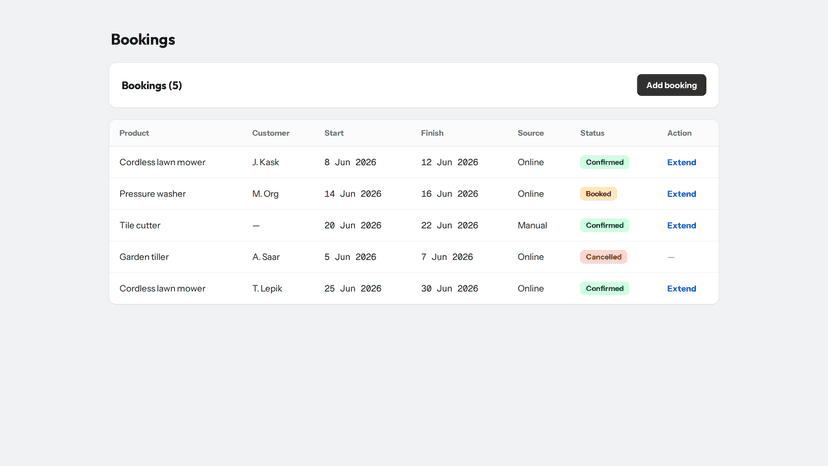Click the Tile cutter product cell
The image size is (828, 466).
[x=139, y=226]
